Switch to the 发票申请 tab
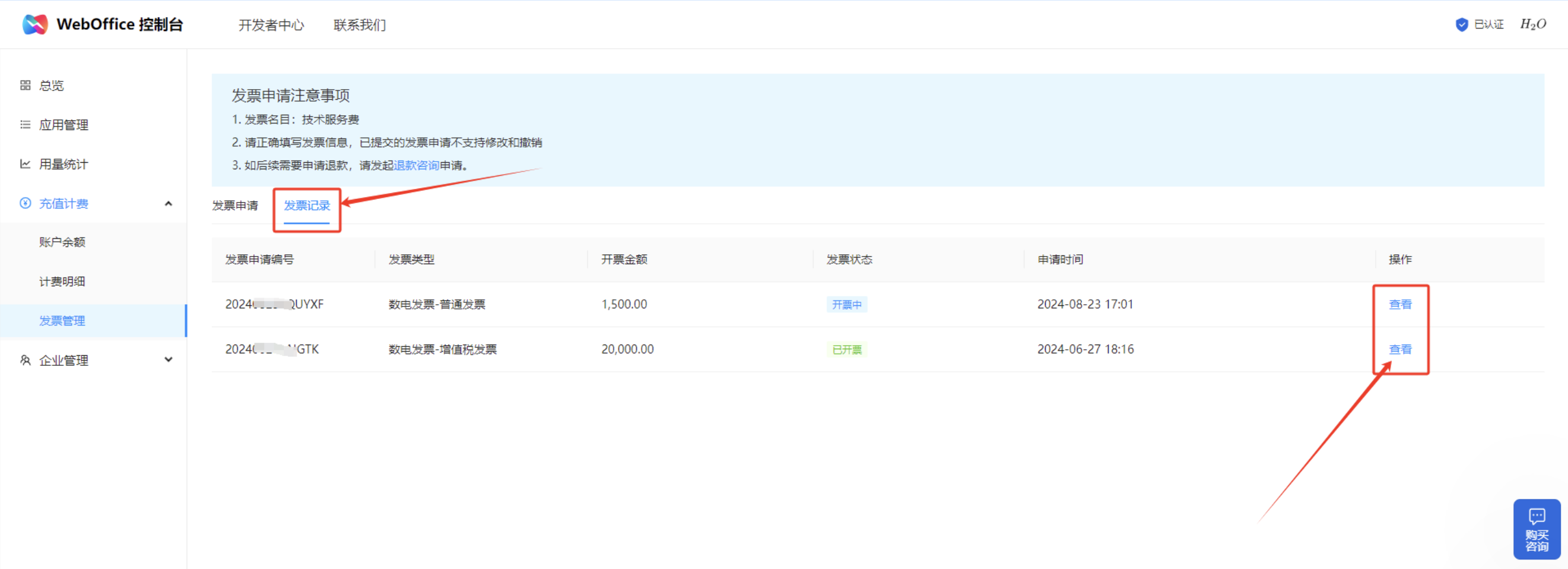Viewport: 1568px width, 569px height. [235, 206]
